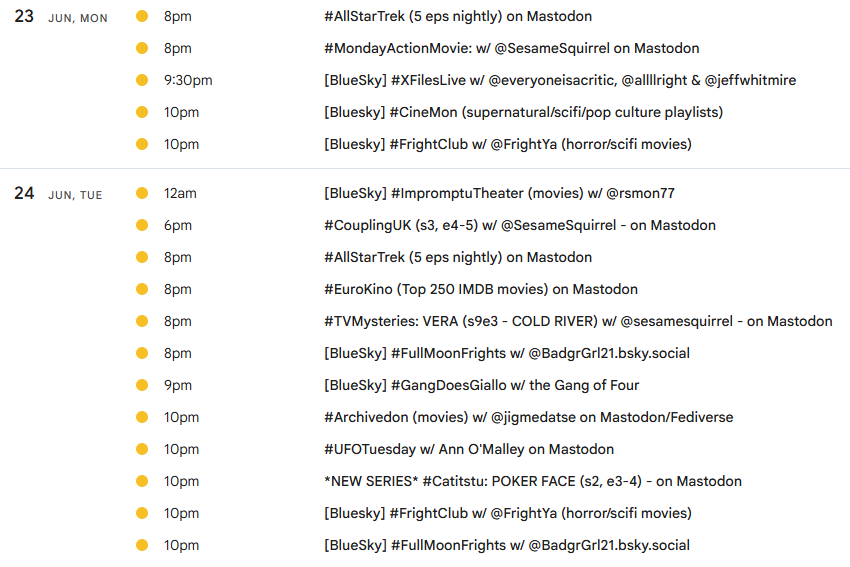Open *NEW SERIES* #Catitstu: POKER FACE event

533,481
